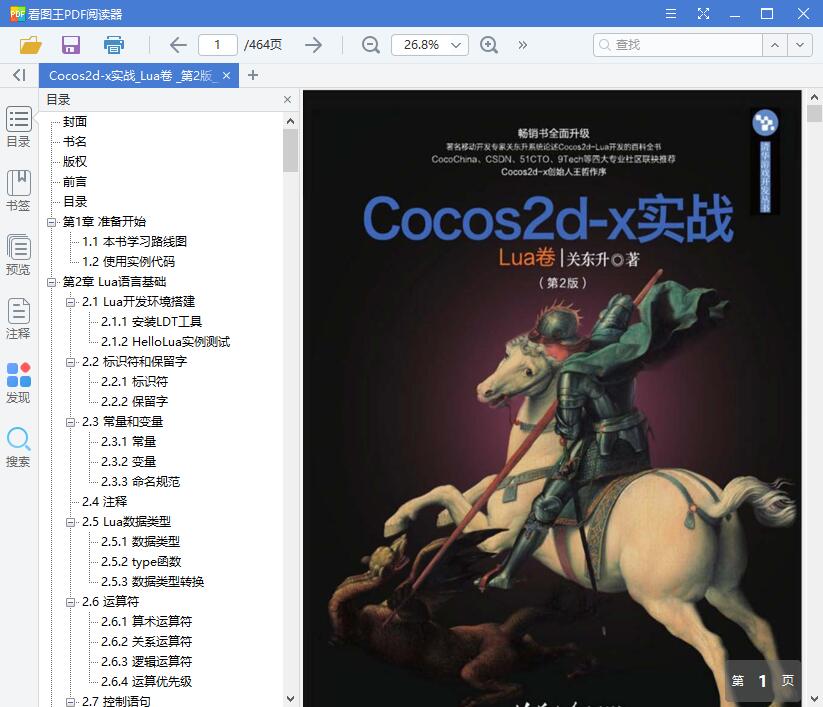823x707 pixels.
Task: Open the 目录 sidebar panel
Action: click(18, 128)
